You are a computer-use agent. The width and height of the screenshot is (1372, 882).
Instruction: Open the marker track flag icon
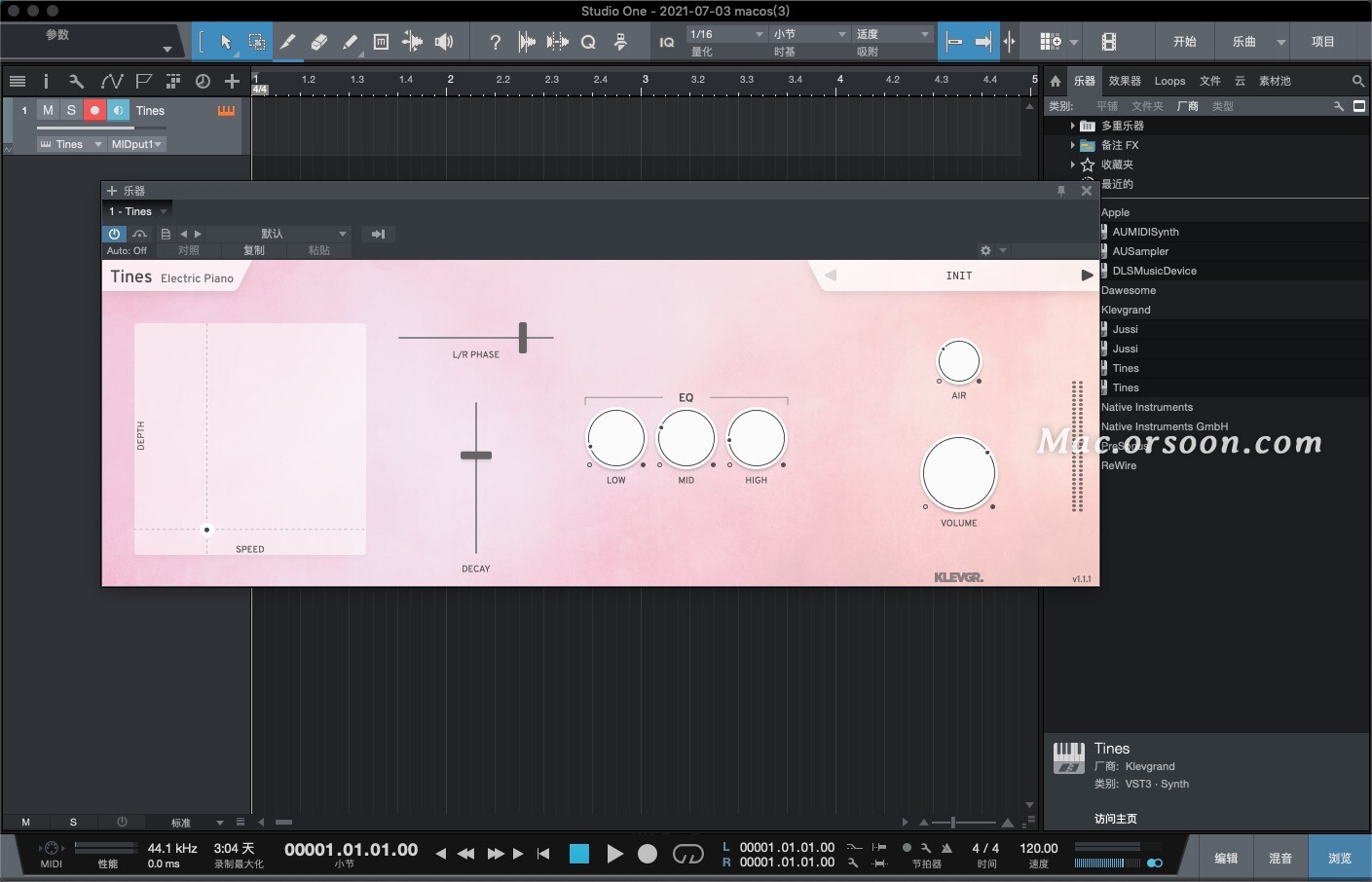[144, 82]
